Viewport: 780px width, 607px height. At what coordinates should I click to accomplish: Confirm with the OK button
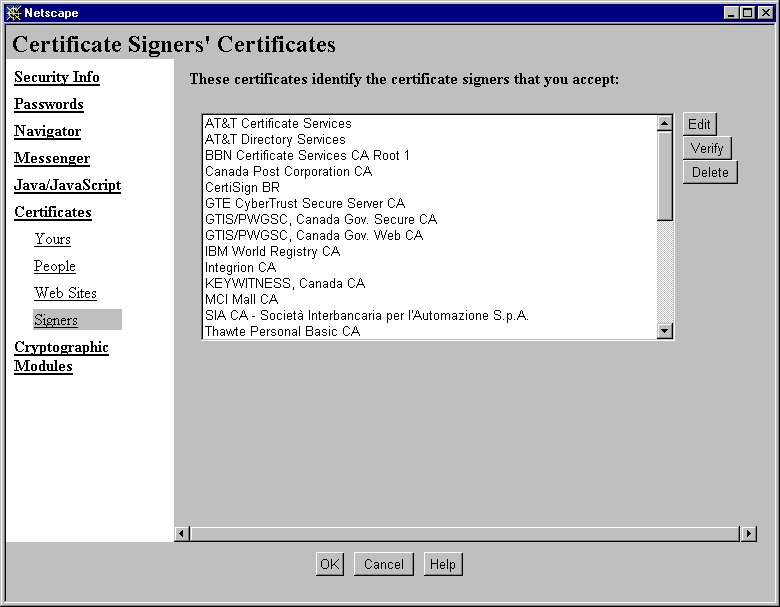[329, 564]
